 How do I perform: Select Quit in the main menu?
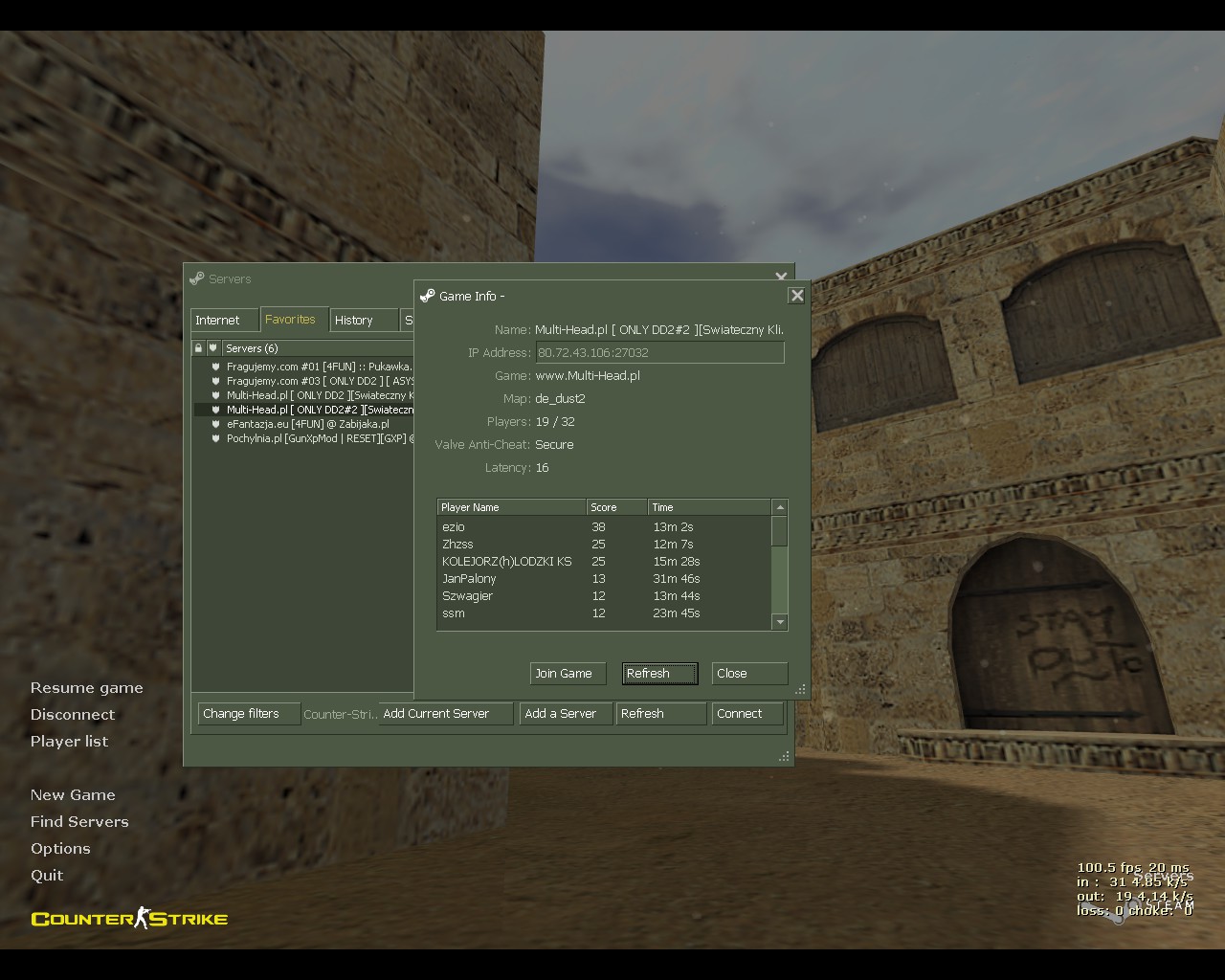(47, 876)
